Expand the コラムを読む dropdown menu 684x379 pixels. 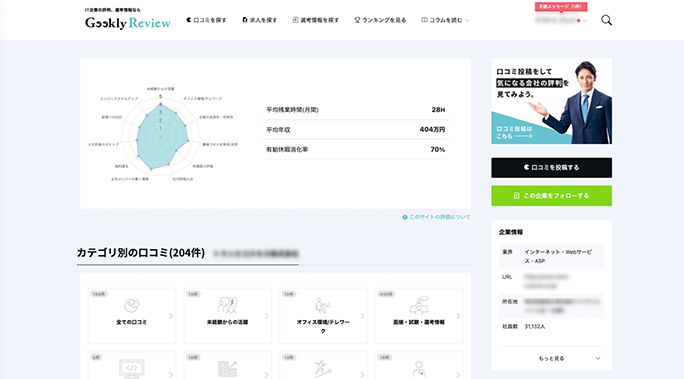point(445,20)
